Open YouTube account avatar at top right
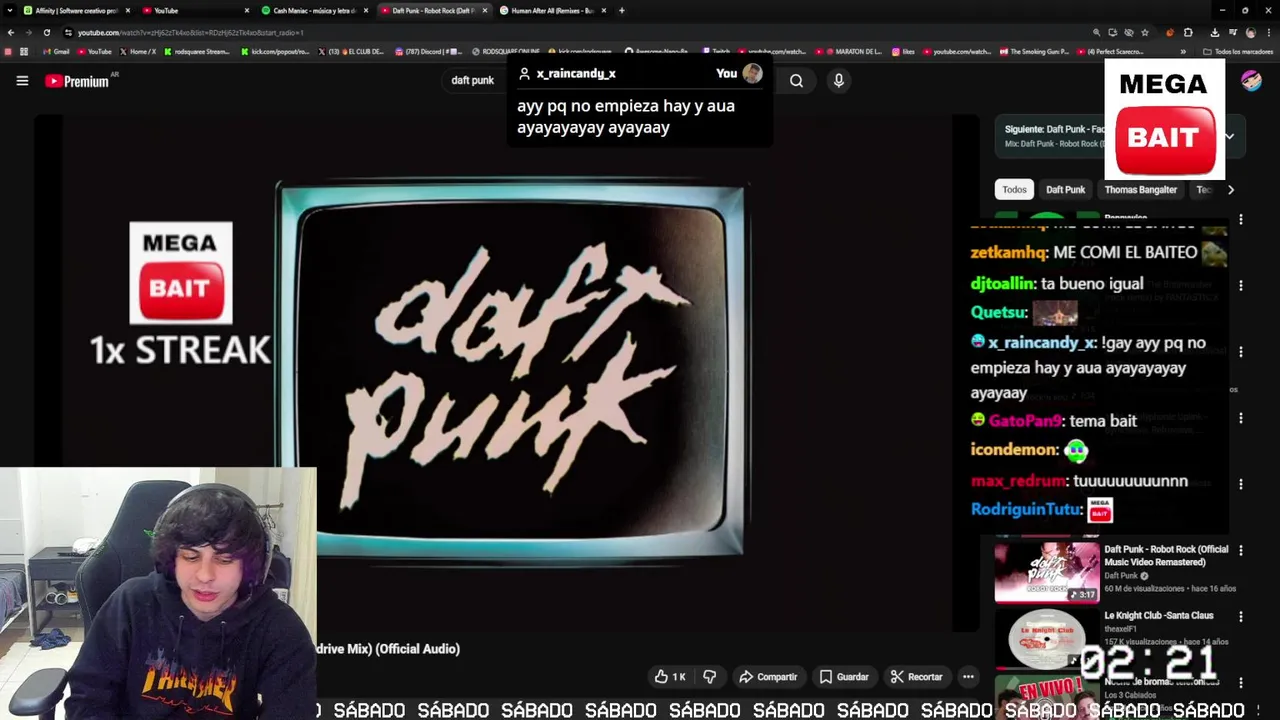The height and width of the screenshot is (720, 1280). (x=1251, y=81)
